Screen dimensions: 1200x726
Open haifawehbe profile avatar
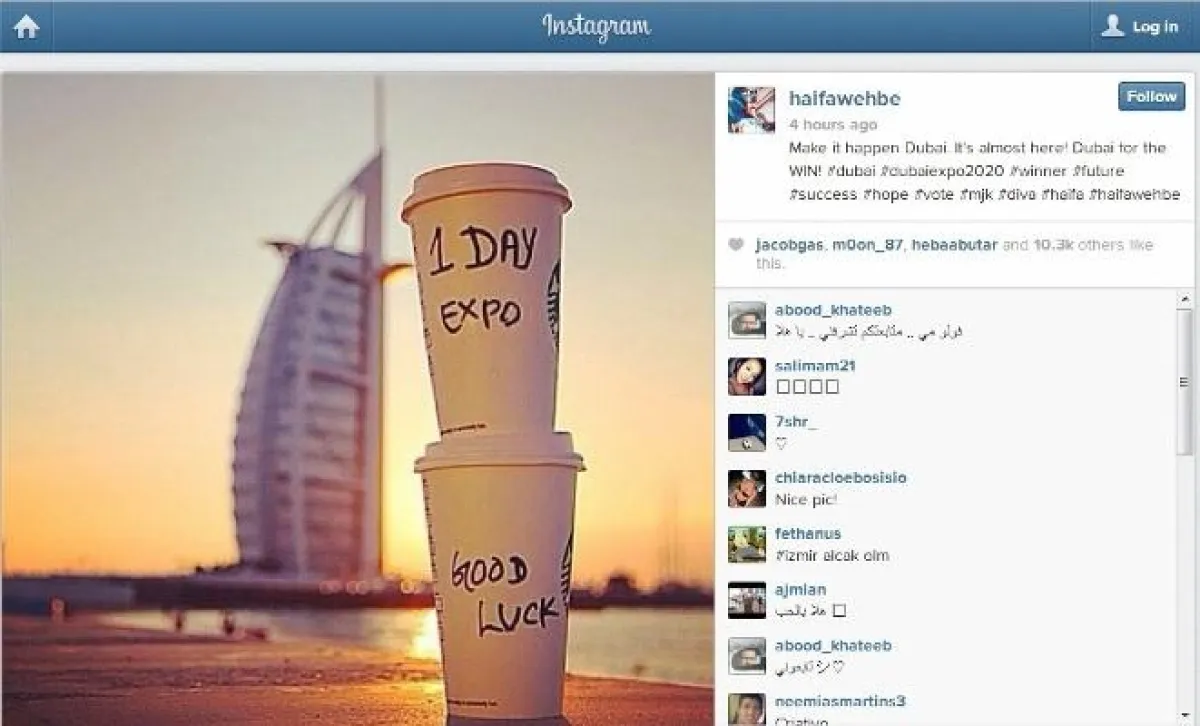click(x=751, y=110)
